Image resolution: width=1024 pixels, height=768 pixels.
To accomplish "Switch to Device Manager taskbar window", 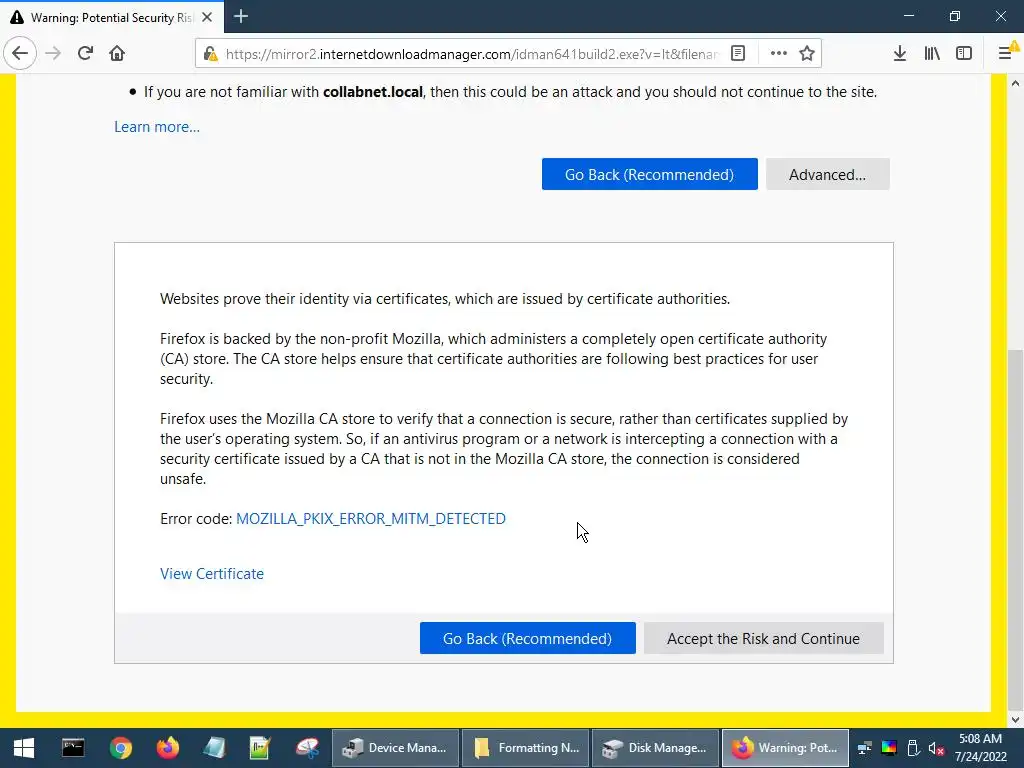I will pos(395,748).
